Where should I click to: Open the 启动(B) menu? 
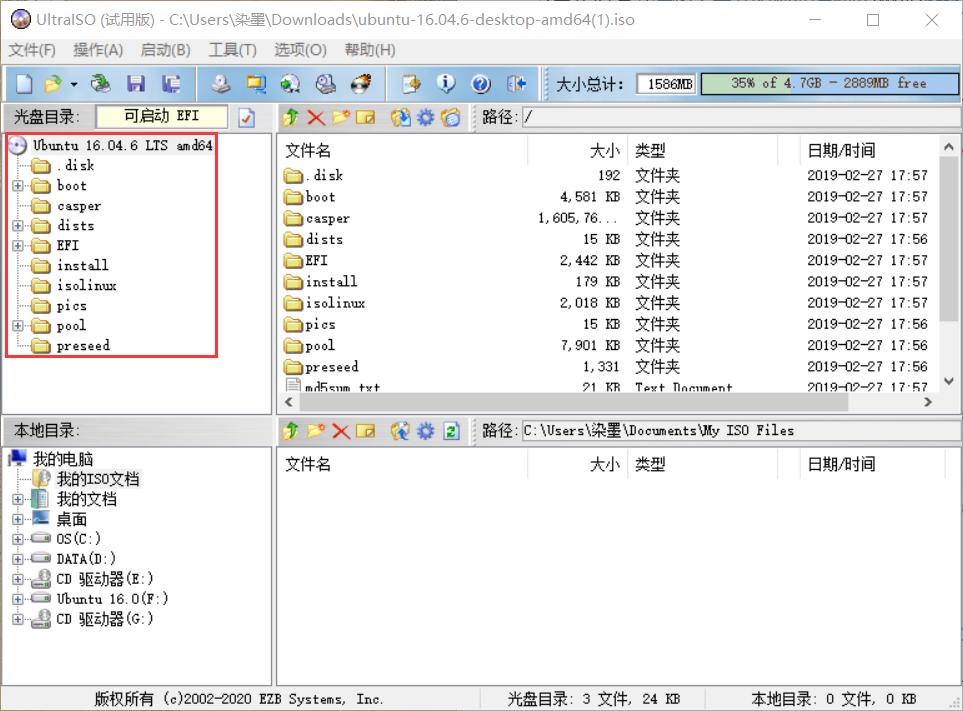165,50
